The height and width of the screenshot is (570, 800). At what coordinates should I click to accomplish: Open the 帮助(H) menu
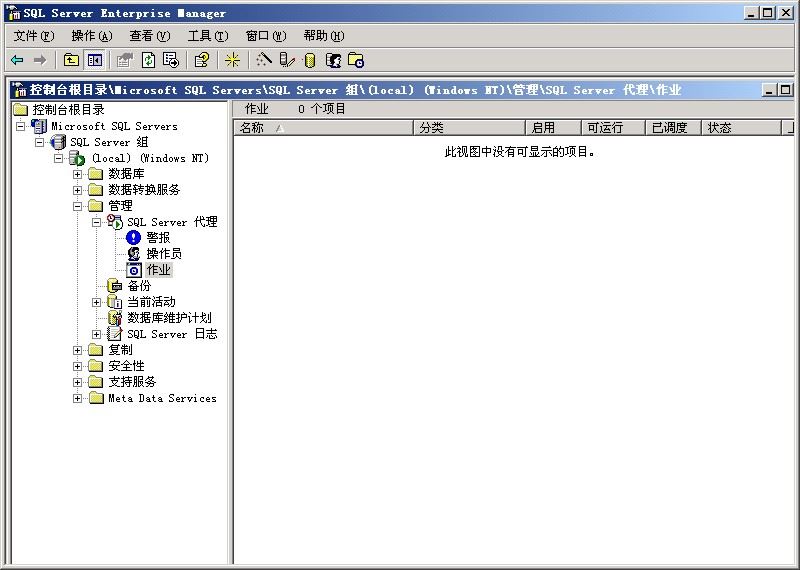click(x=324, y=36)
